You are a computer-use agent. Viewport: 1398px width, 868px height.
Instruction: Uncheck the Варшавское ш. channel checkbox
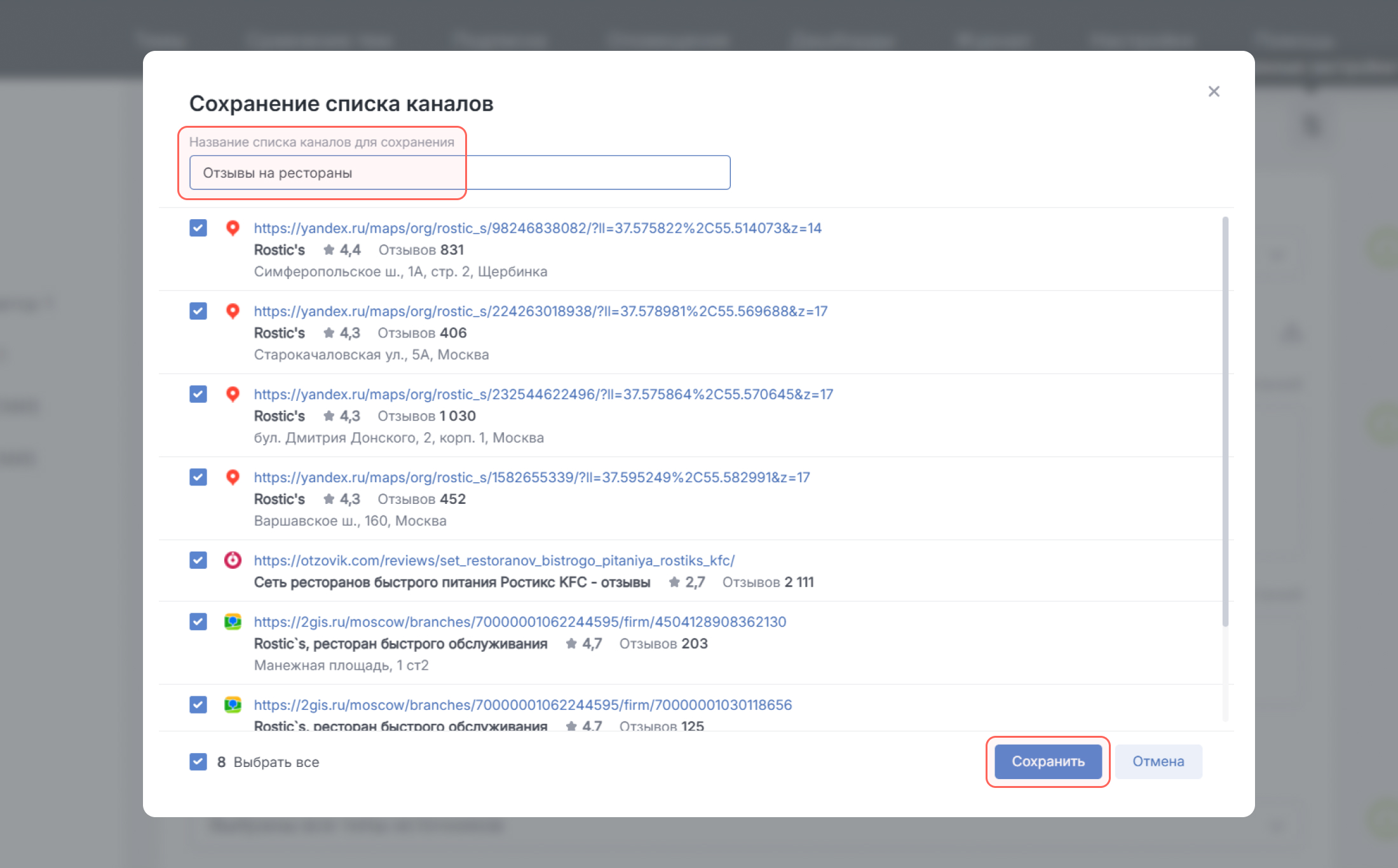click(x=198, y=477)
